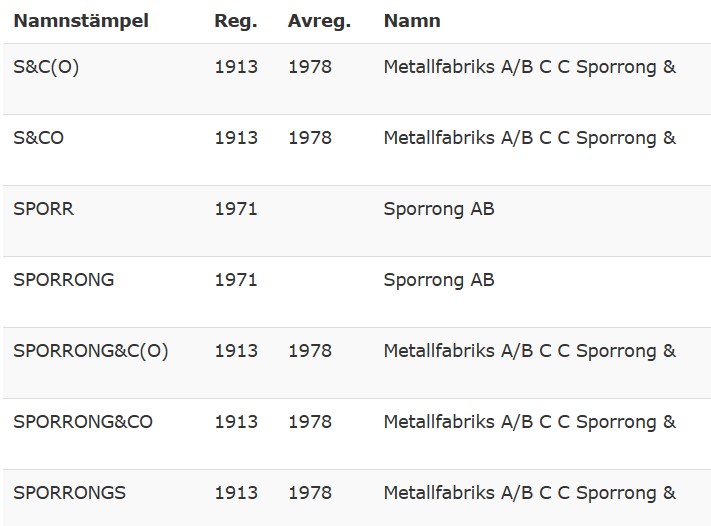Click 1913 registration year in SPORRONG&CO row

pyautogui.click(x=236, y=422)
